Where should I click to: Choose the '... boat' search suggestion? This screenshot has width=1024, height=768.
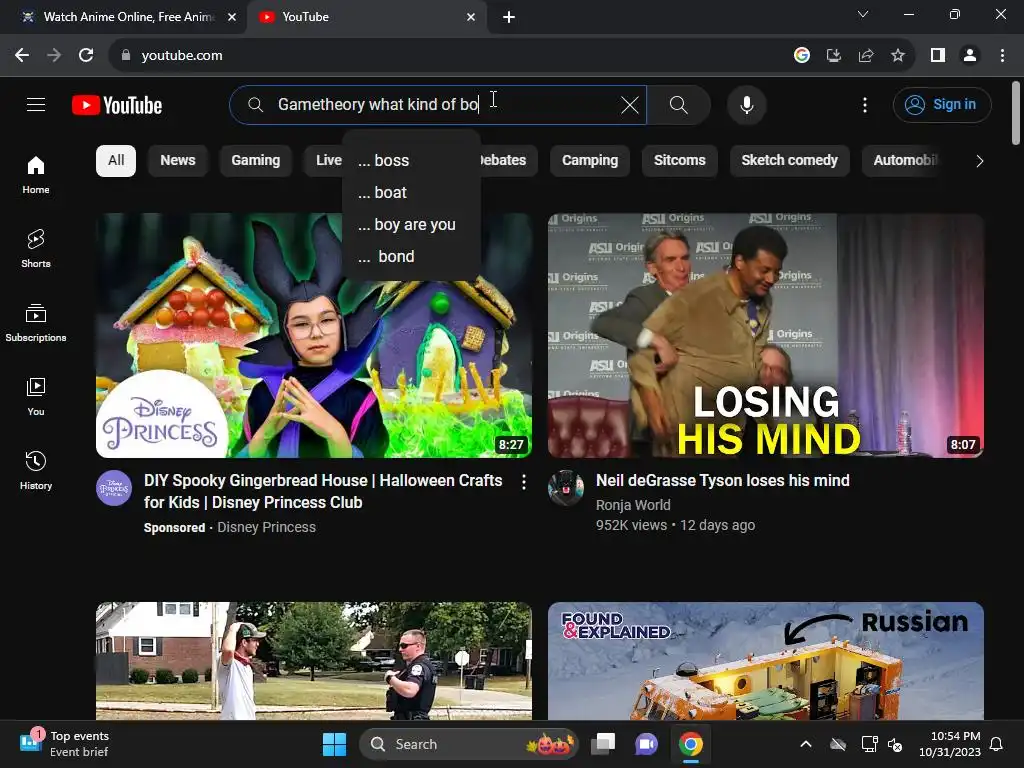[411, 193]
